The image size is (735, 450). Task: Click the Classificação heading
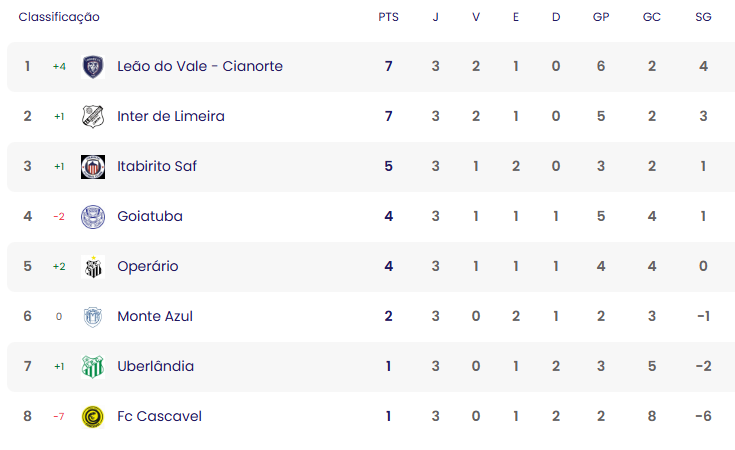[x=59, y=17]
